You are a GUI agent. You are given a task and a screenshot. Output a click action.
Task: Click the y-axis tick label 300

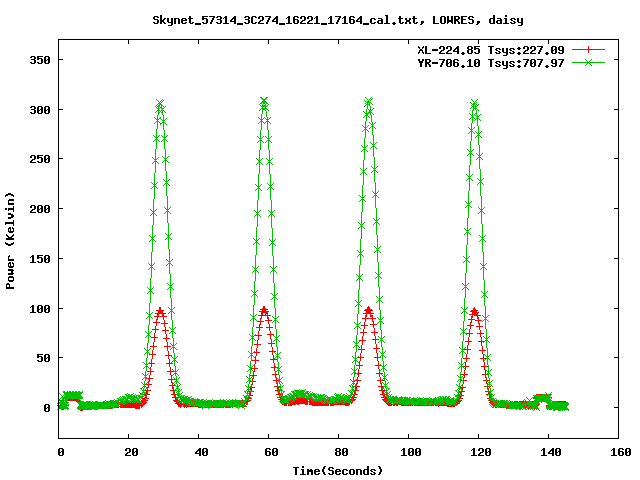pyautogui.click(x=40, y=110)
